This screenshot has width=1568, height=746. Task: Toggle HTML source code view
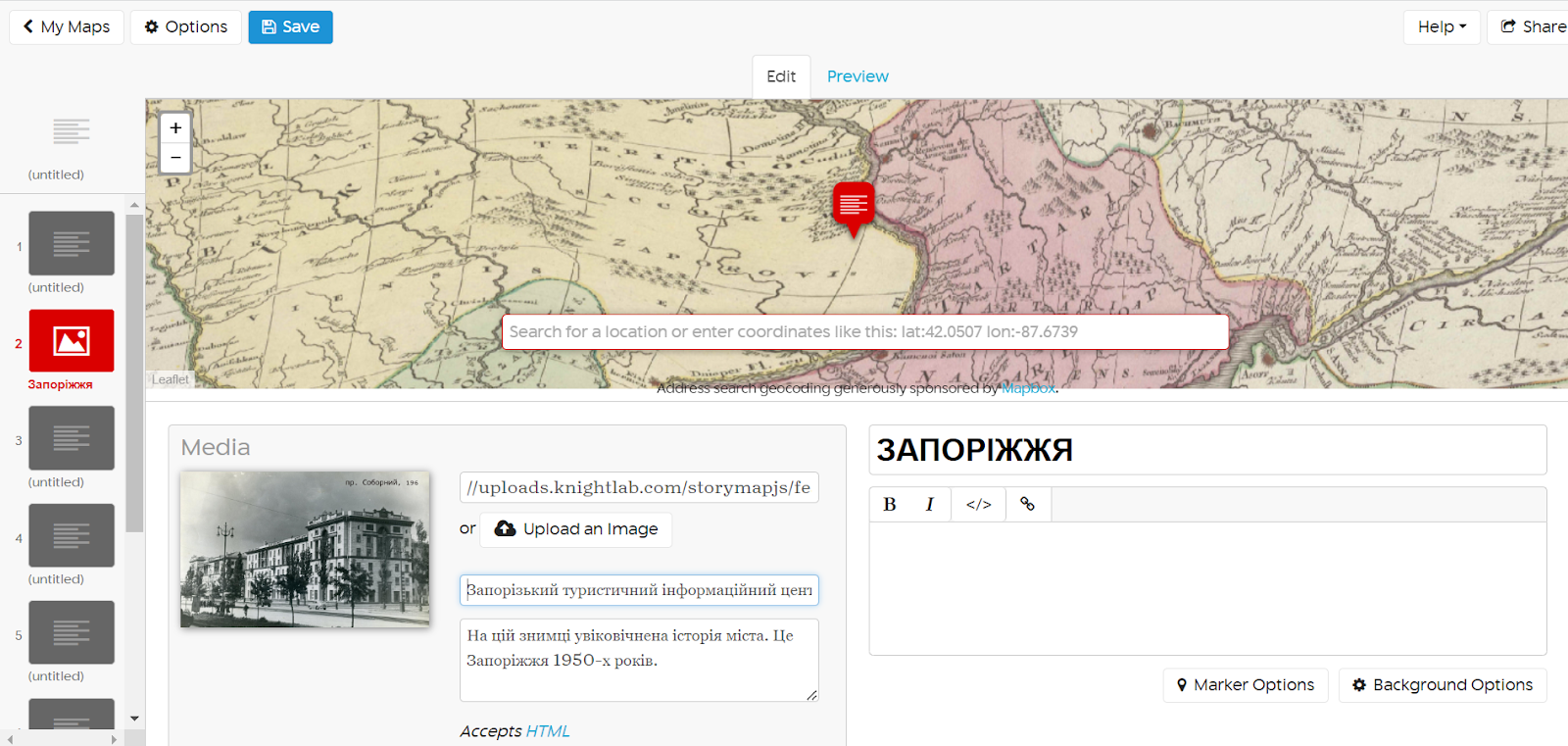click(x=978, y=504)
